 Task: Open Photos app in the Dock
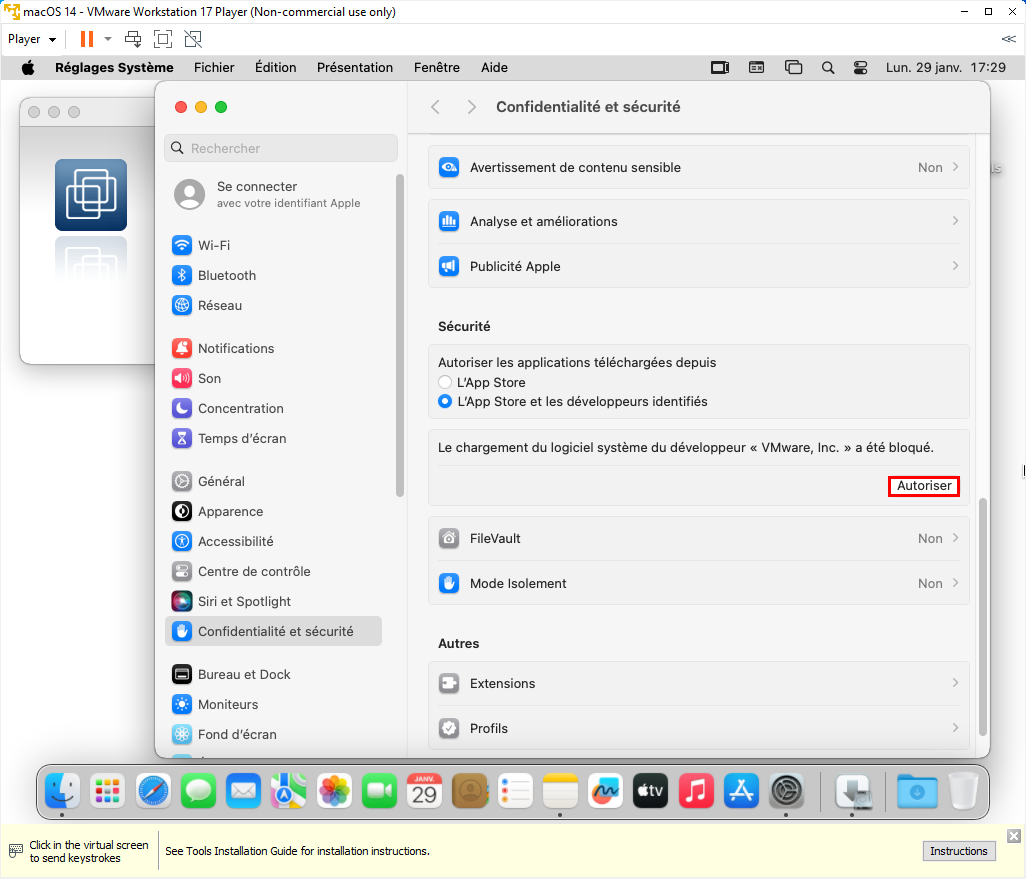click(334, 791)
